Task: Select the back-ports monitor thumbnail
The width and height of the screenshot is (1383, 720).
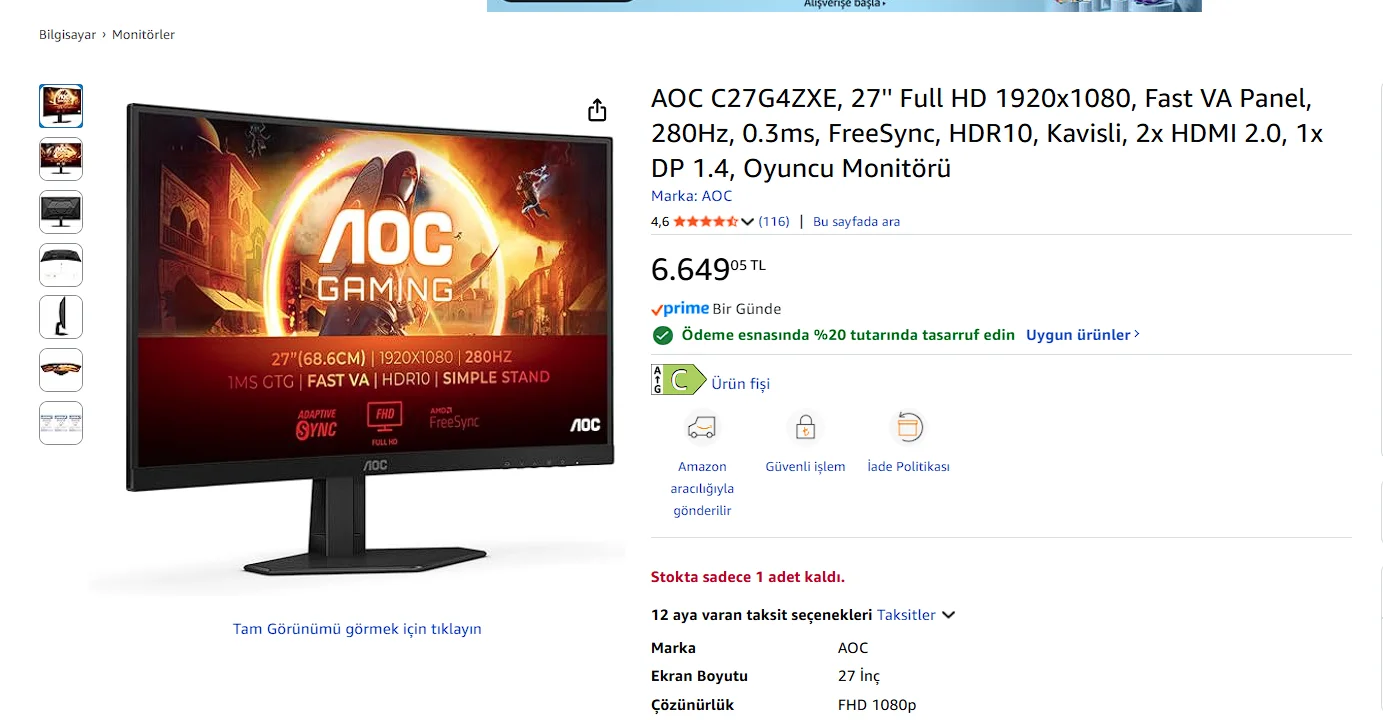Action: tap(61, 265)
